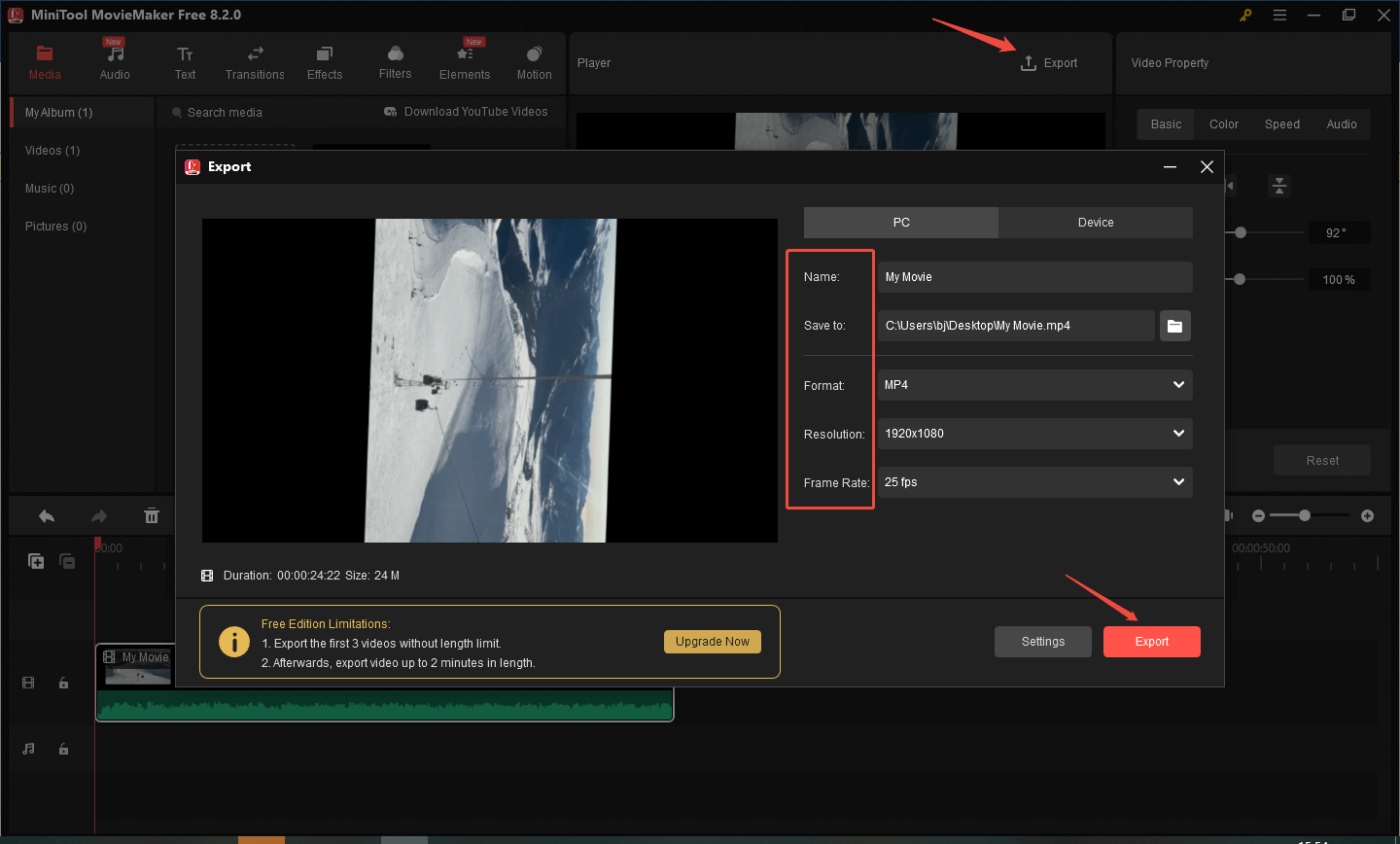The width and height of the screenshot is (1400, 844).
Task: Click the Duration 00:00:24:22 text
Action: (x=282, y=576)
